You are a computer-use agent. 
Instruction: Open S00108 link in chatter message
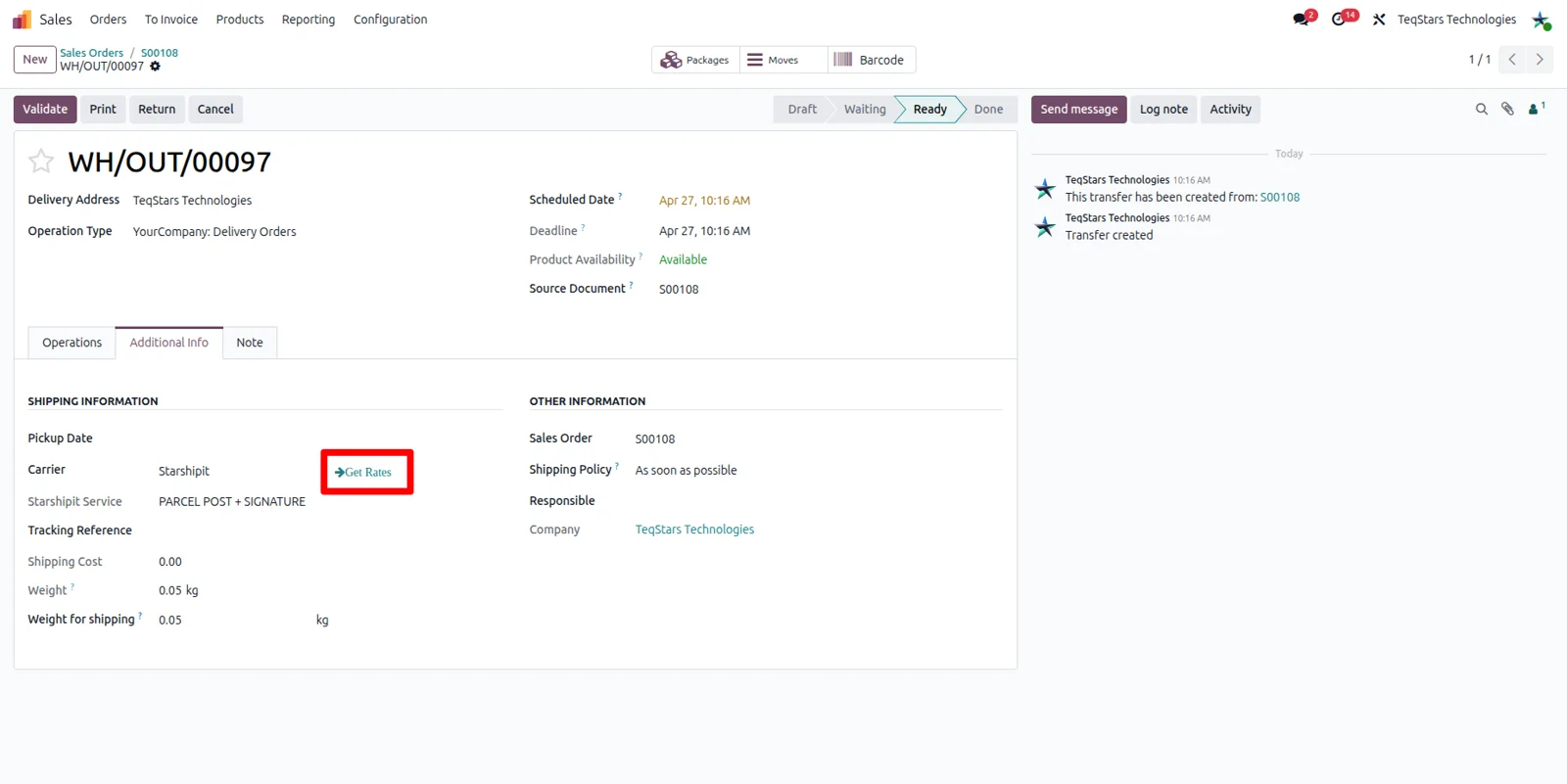point(1280,197)
